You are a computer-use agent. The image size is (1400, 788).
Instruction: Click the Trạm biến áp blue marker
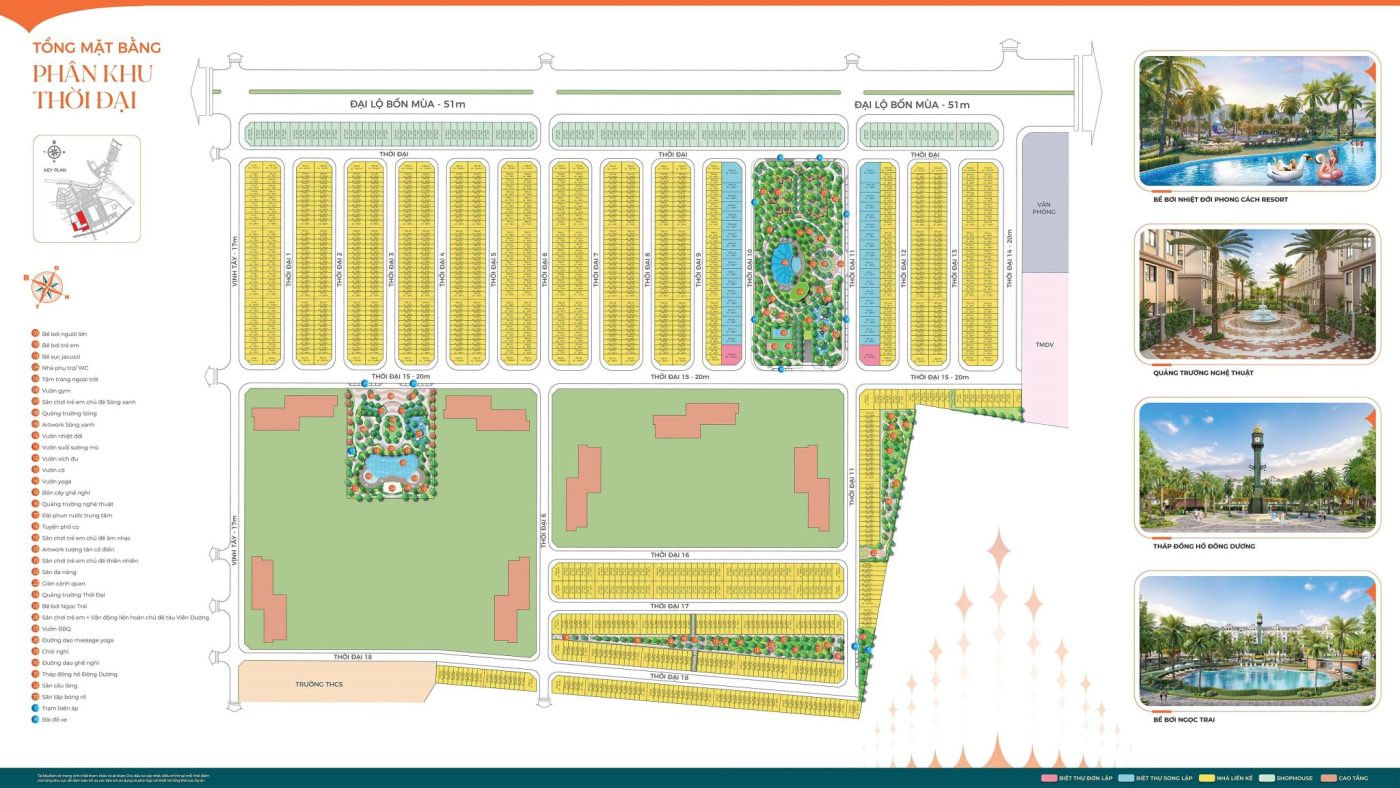click(35, 708)
